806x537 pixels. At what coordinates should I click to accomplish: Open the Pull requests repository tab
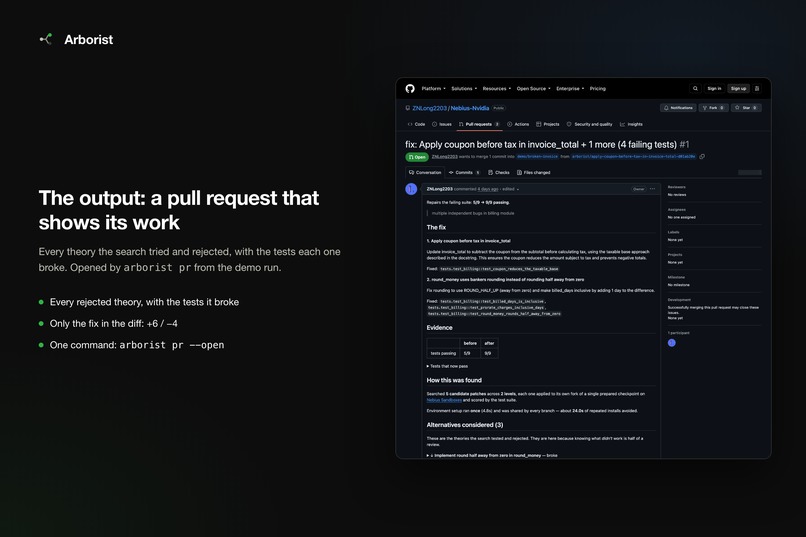(479, 124)
